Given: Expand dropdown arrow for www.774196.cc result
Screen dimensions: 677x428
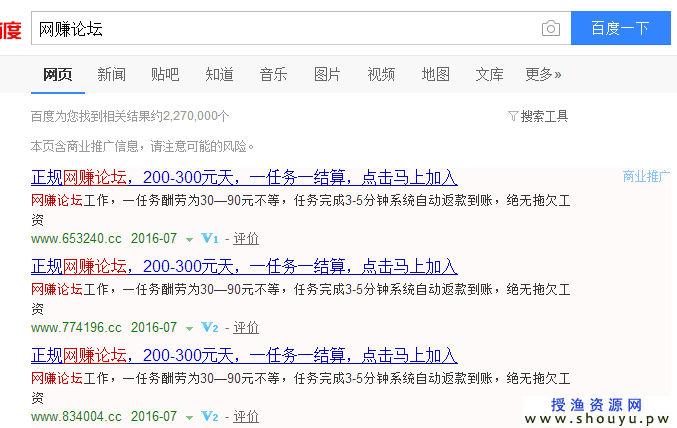Looking at the screenshot, I should click(189, 328).
